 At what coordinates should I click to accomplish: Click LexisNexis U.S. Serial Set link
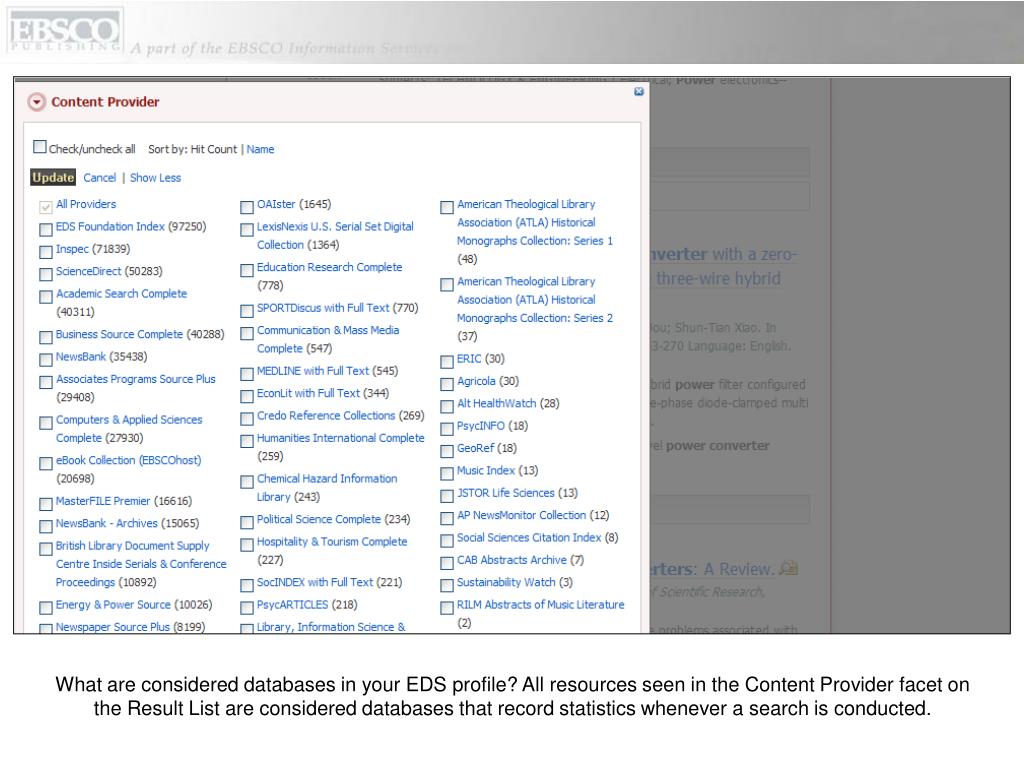[x=335, y=235]
